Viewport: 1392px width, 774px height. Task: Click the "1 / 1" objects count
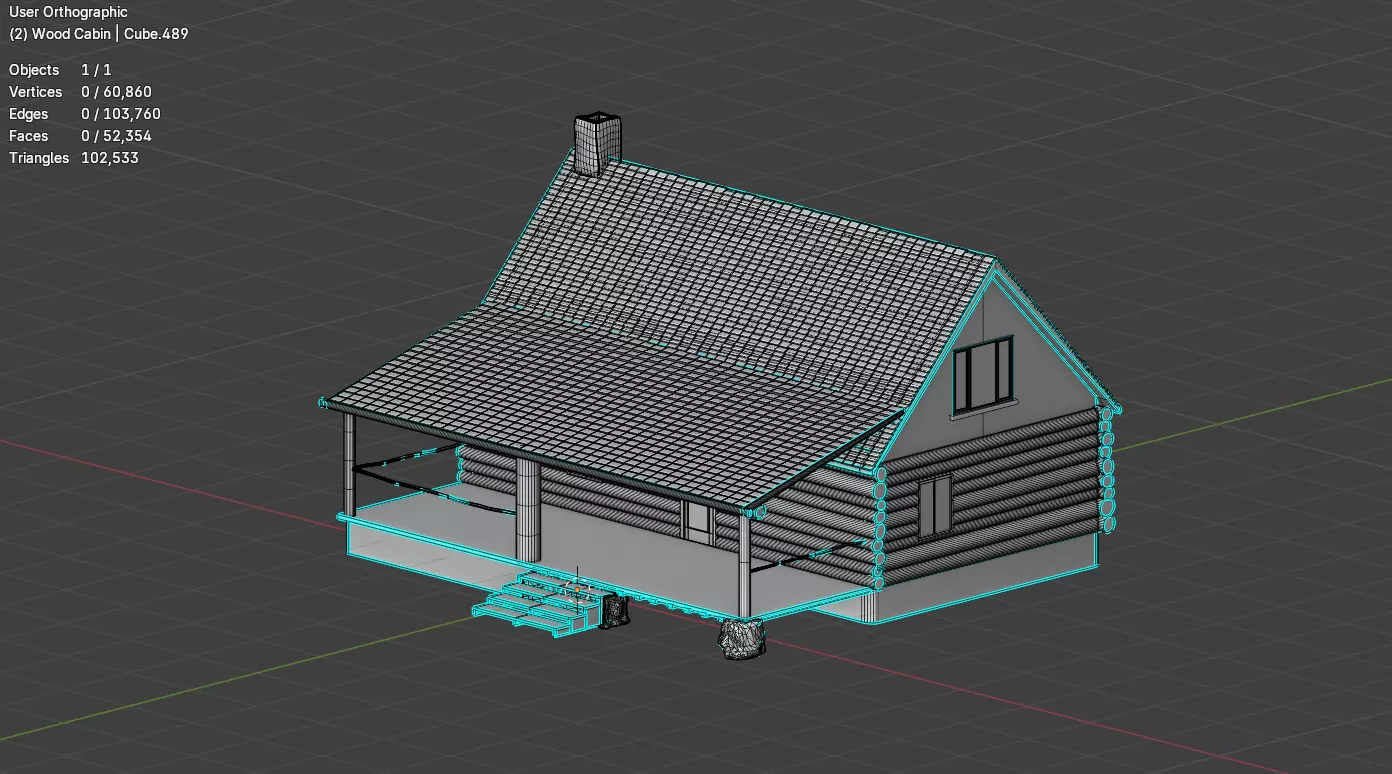[x=96, y=70]
